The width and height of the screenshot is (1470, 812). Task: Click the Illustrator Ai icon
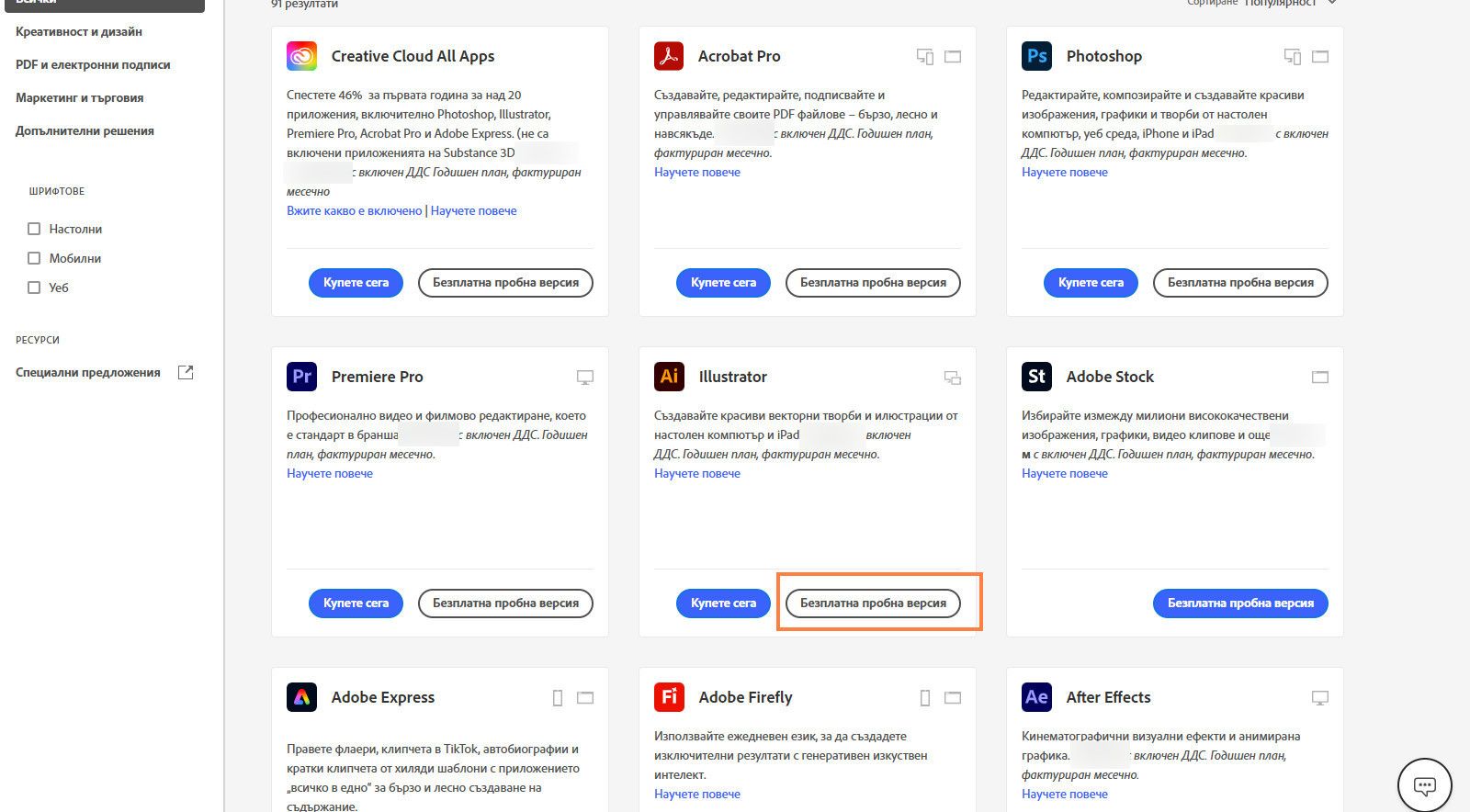(669, 377)
